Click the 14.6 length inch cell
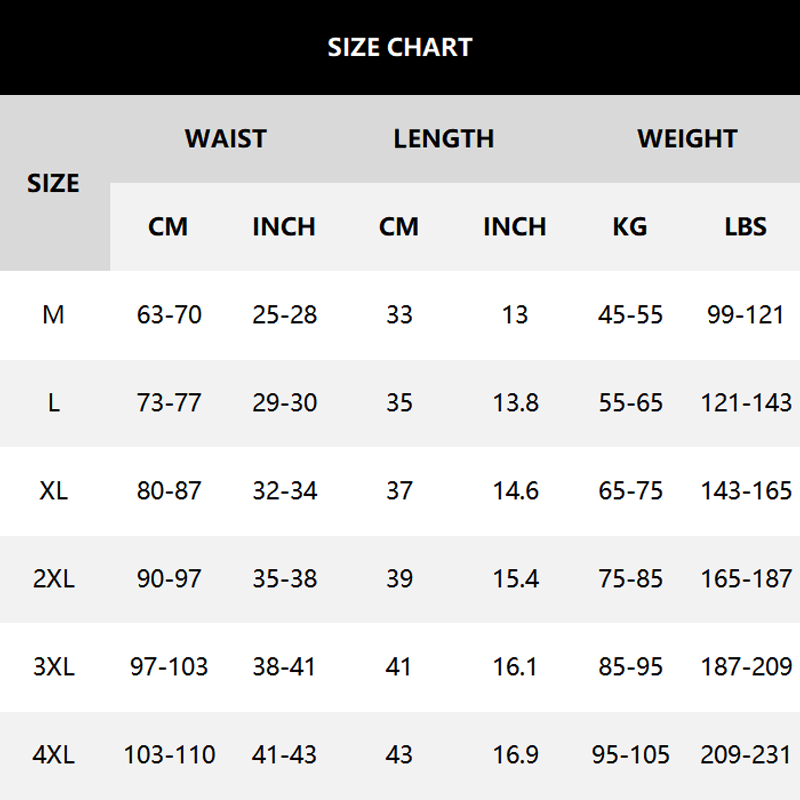 [x=515, y=491]
